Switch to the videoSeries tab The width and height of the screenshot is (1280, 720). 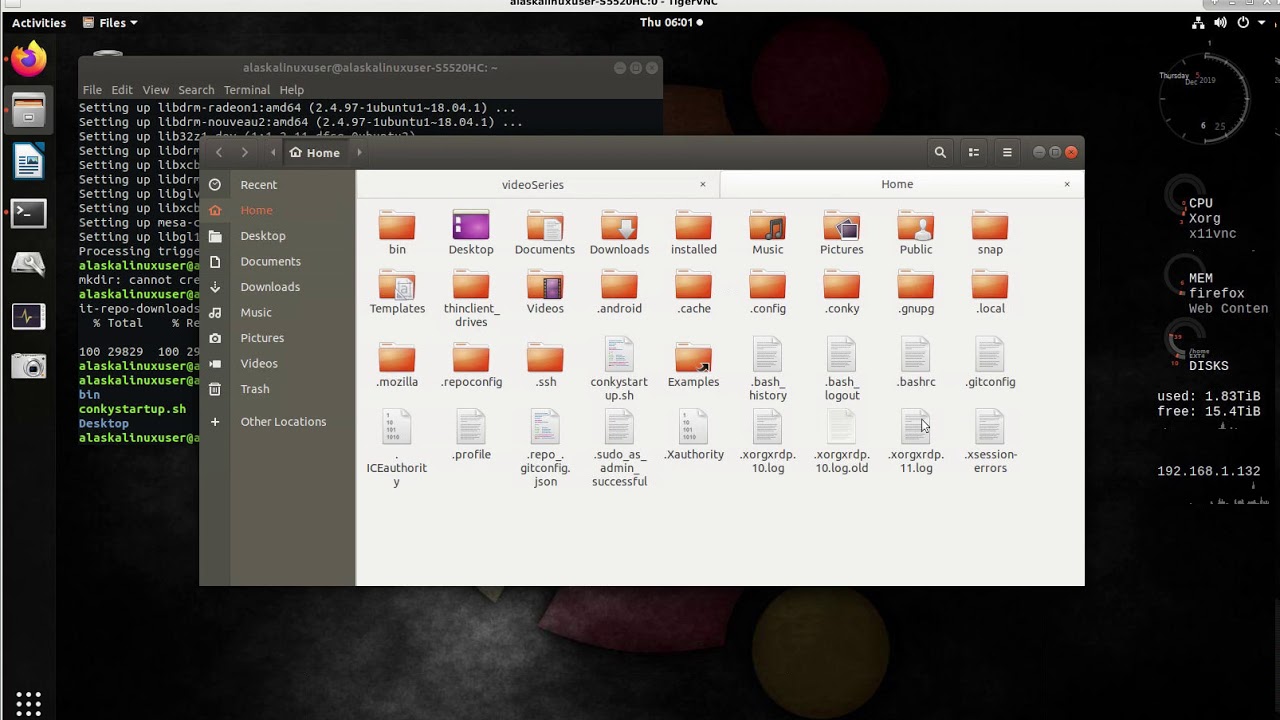tap(533, 184)
